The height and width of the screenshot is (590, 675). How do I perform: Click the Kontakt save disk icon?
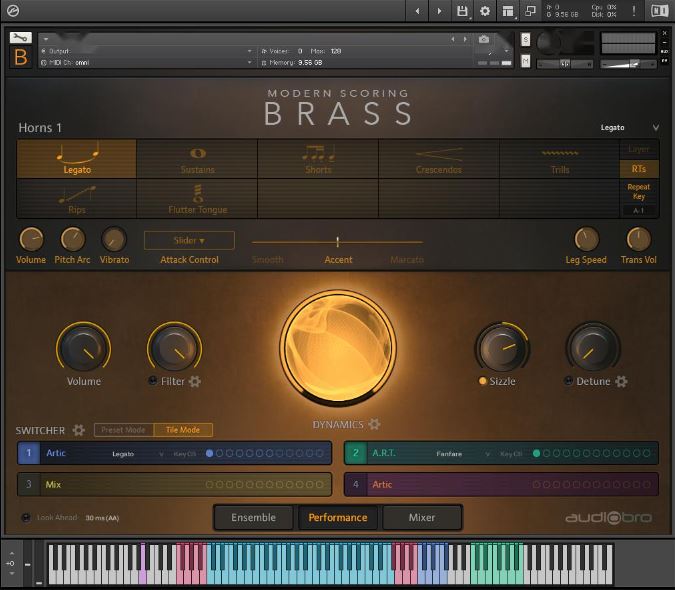click(x=462, y=11)
